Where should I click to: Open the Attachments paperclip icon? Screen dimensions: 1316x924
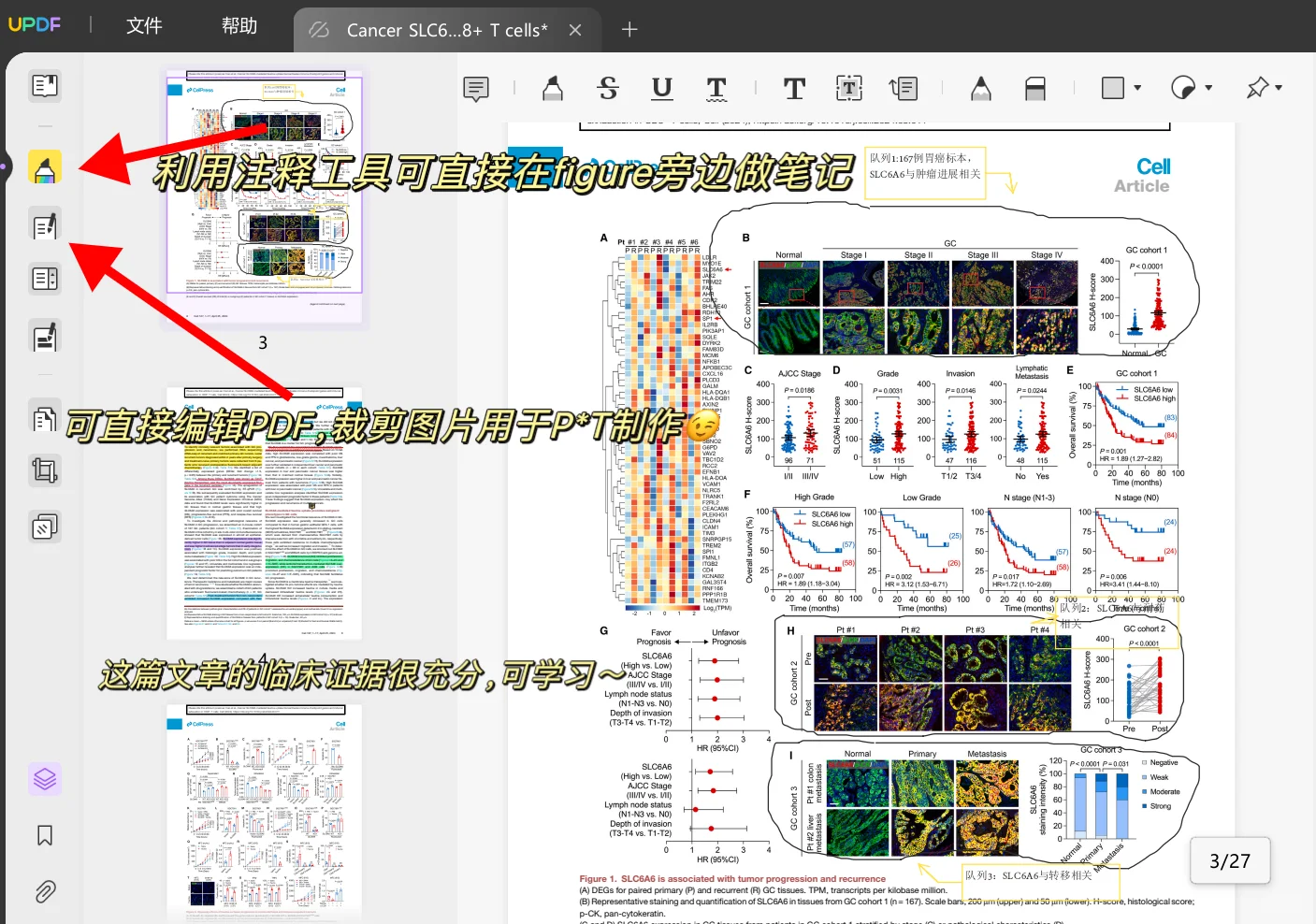click(45, 891)
